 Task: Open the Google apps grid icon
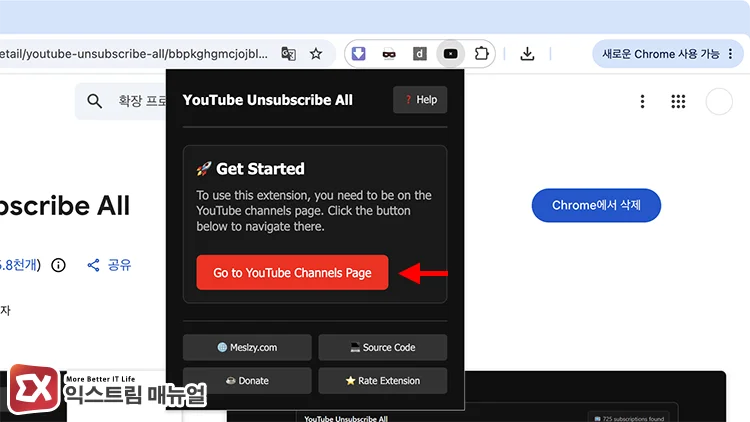click(678, 101)
